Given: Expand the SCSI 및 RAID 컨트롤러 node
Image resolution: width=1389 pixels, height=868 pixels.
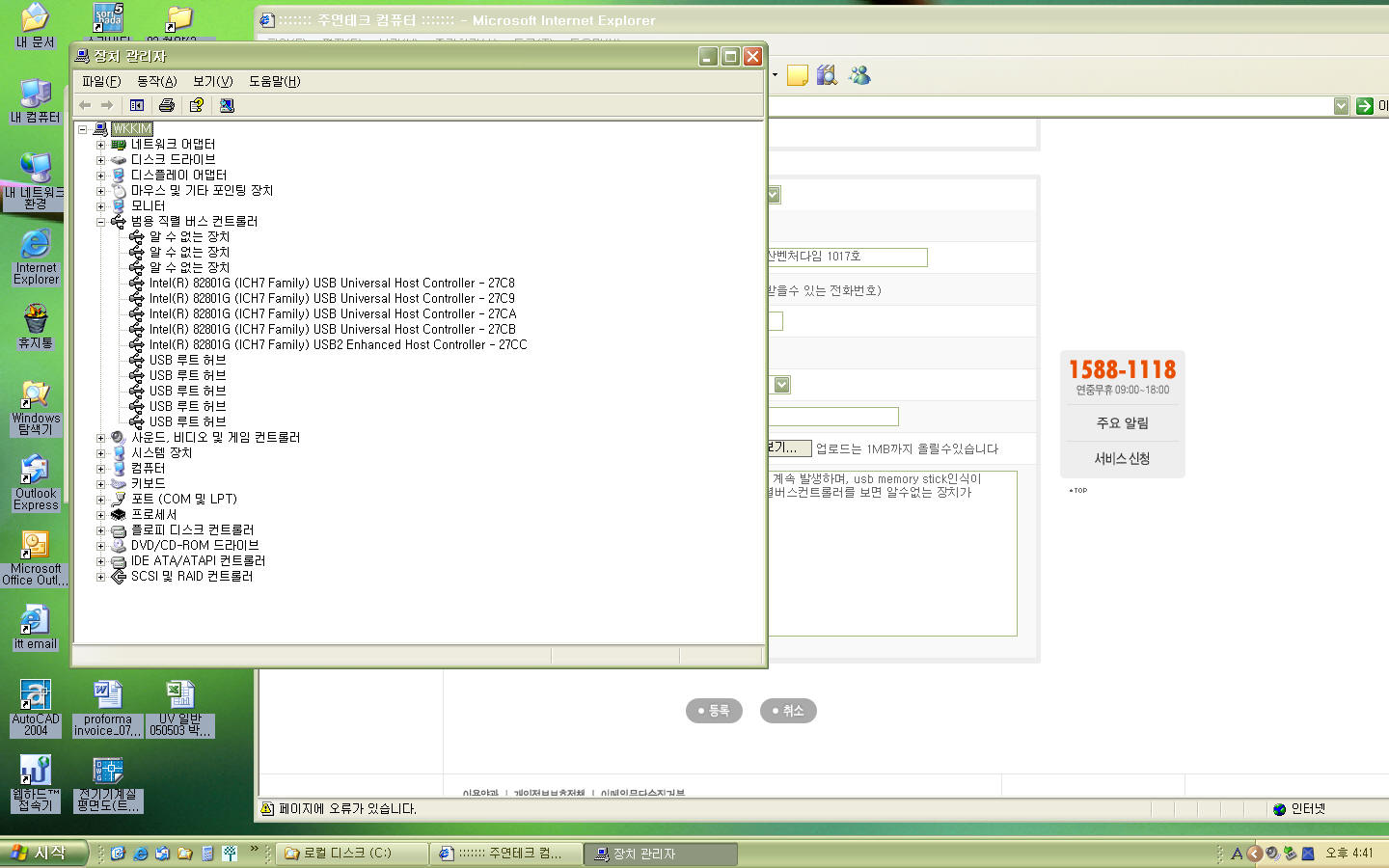Looking at the screenshot, I should click(100, 577).
